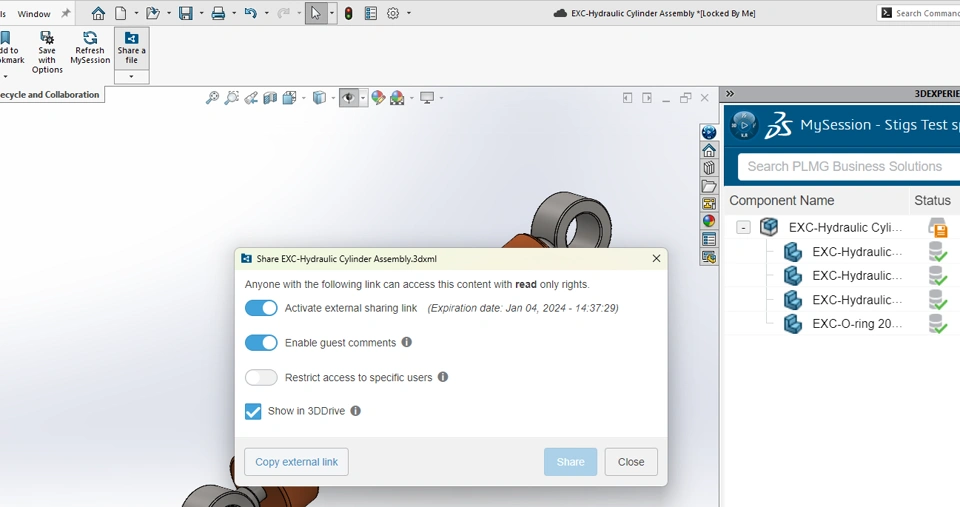Select Zoom to Area tool
The width and height of the screenshot is (960, 507).
(231, 98)
